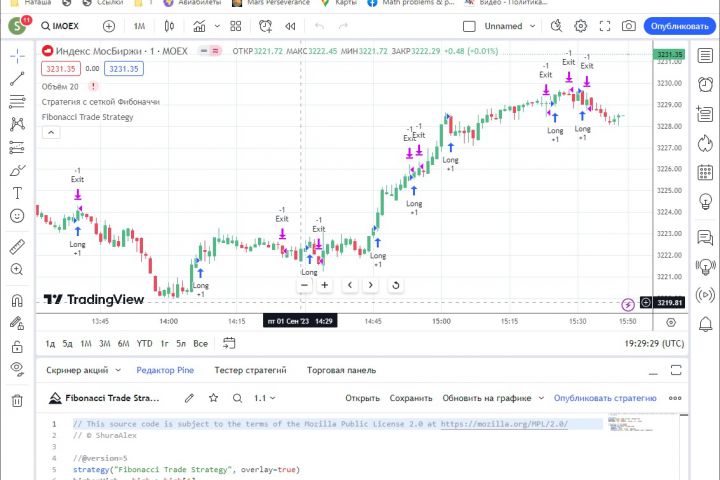Open candlestick chart type selector
Image resolution: width=720 pixels, height=480 pixels.
tap(169, 26)
